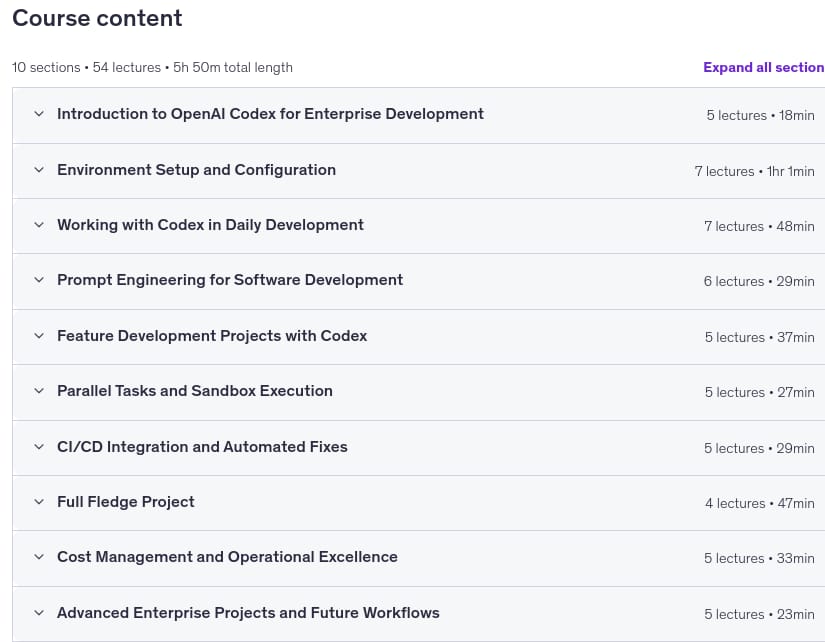
Task: Open section title Environment Setup and Configuration
Action: tap(196, 169)
